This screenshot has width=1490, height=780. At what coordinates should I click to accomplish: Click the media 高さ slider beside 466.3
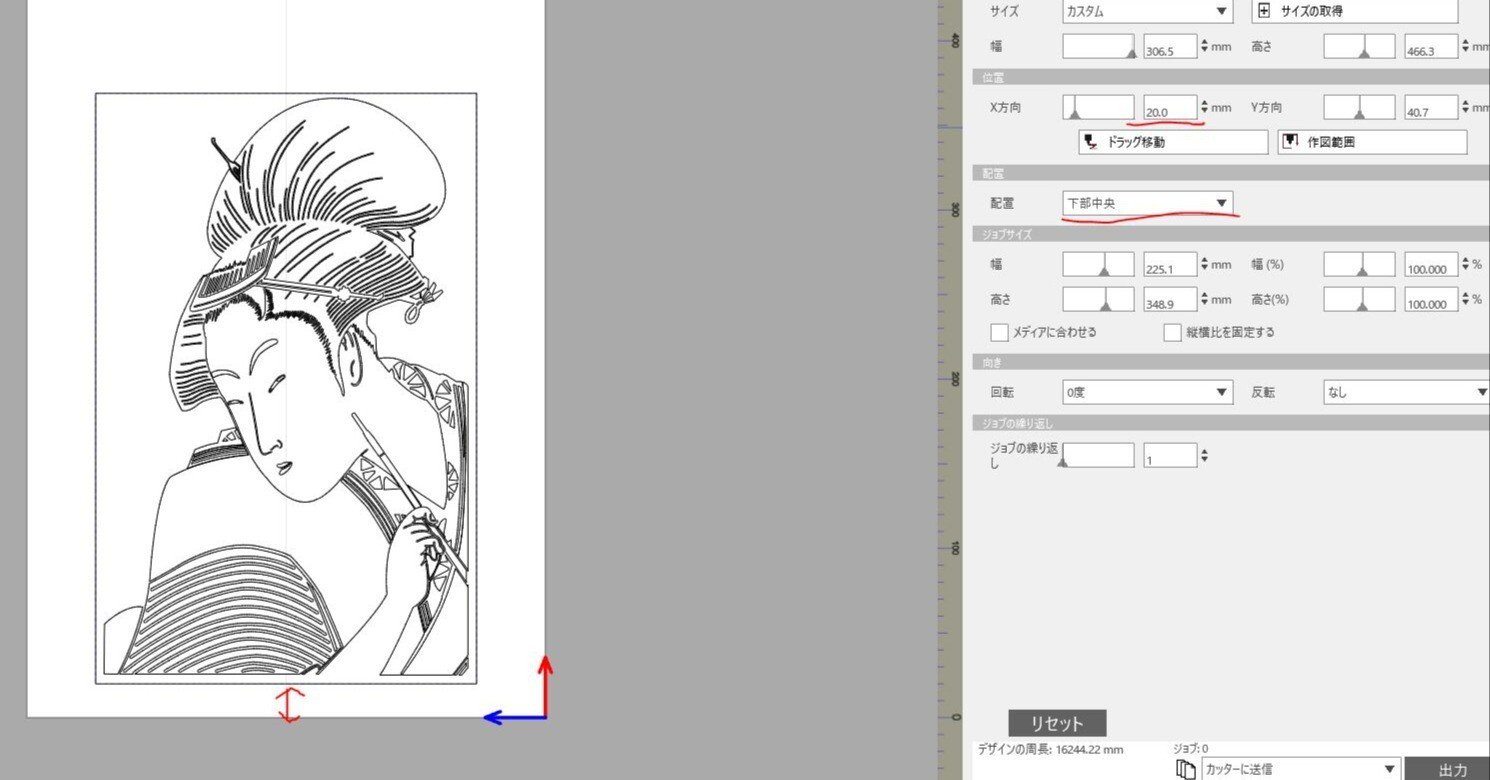[x=1359, y=46]
